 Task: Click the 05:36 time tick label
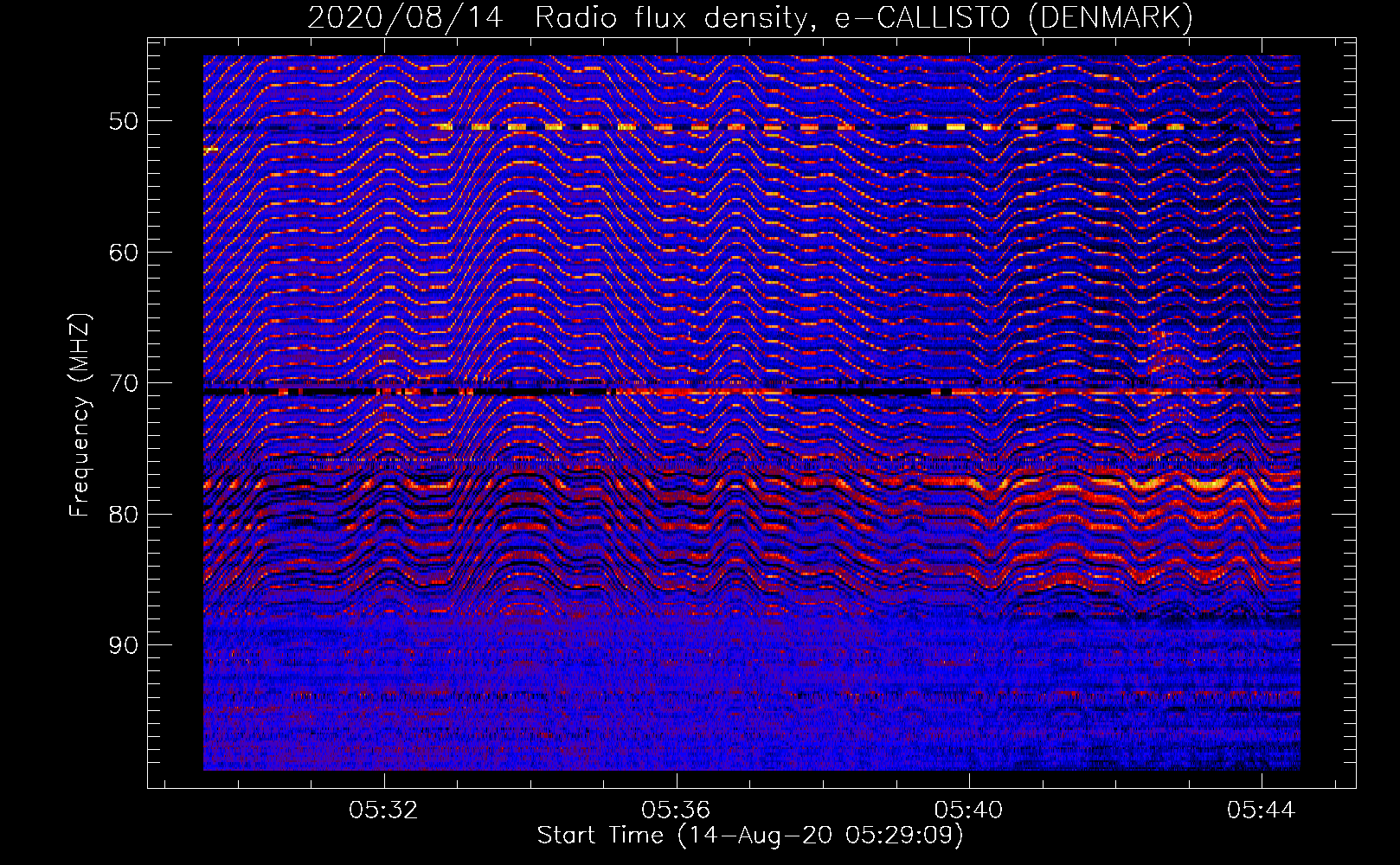pos(676,810)
